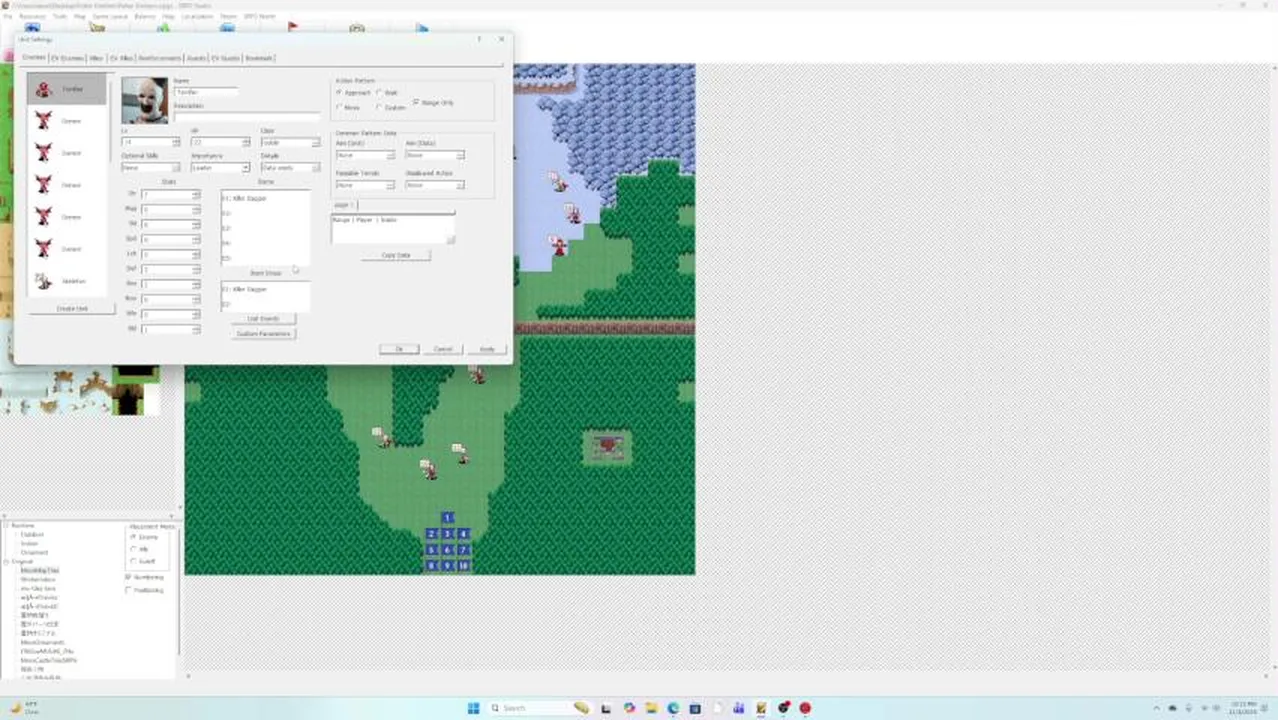Select Ornament in the Runtime tree
The image size is (1278, 720).
[34, 552]
